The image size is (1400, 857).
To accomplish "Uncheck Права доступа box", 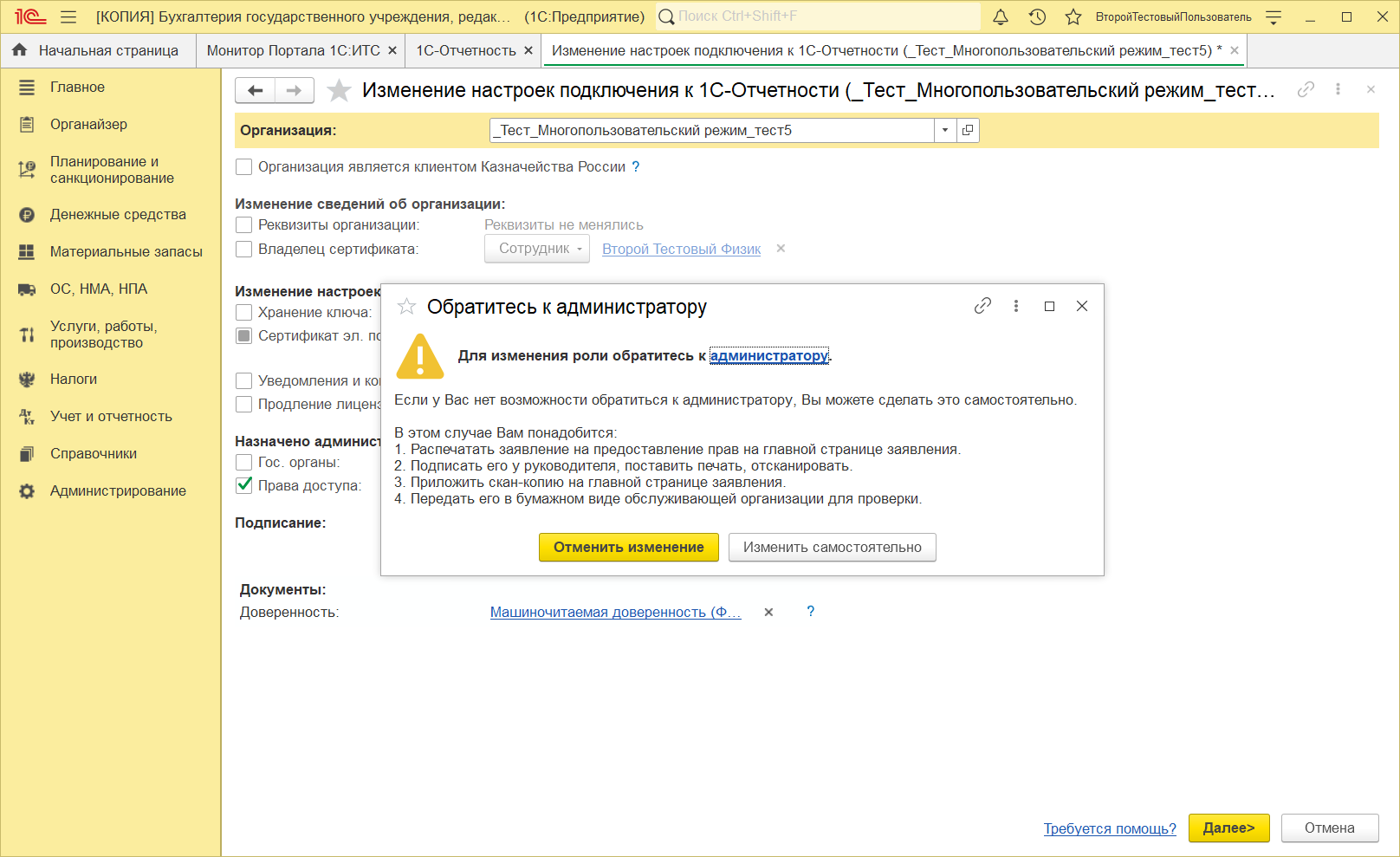I will (x=244, y=485).
